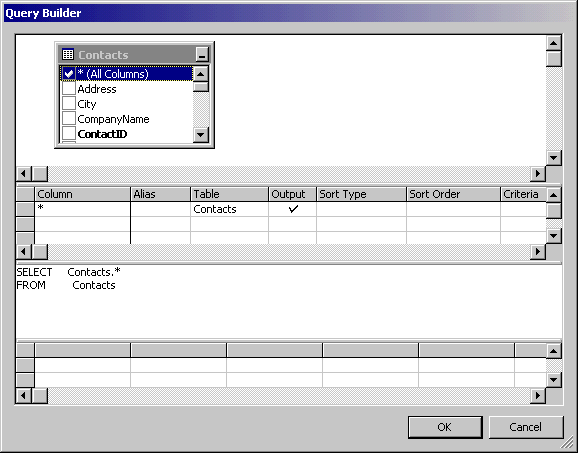Check the ContactID column checkbox
The height and width of the screenshot is (453, 578).
[69, 133]
